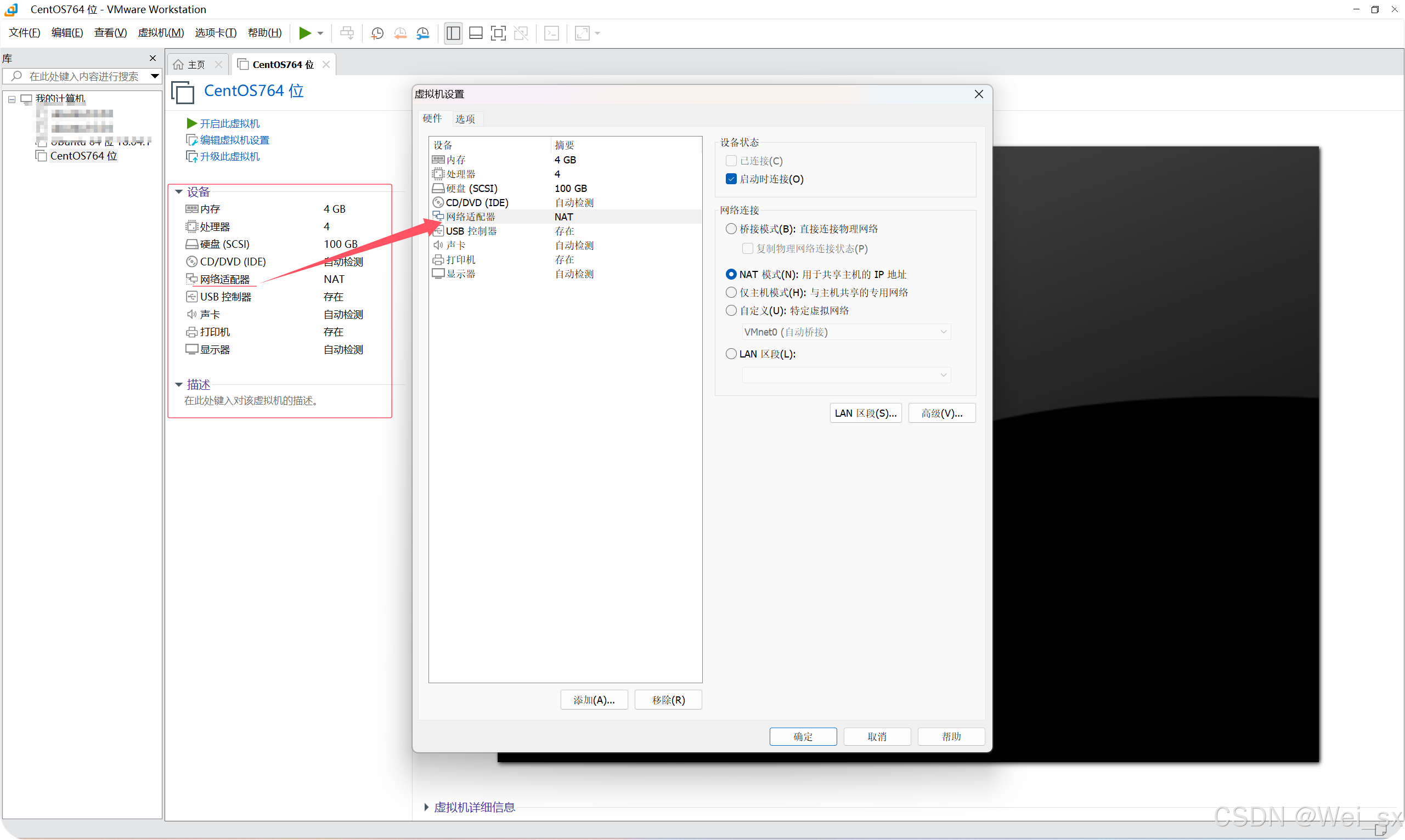Open the snapshot manager toolbar icon
Viewport: 1405px width, 840px height.
[x=423, y=33]
